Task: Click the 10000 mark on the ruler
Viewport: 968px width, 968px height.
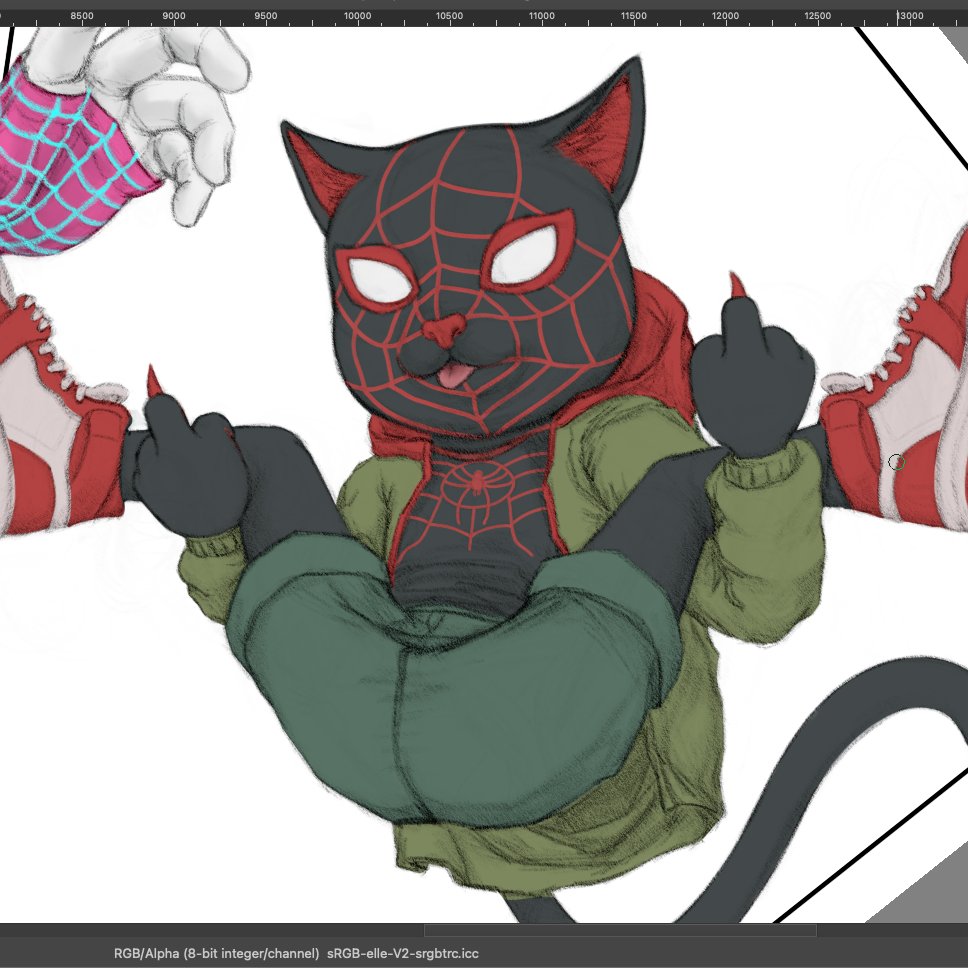Action: (357, 16)
